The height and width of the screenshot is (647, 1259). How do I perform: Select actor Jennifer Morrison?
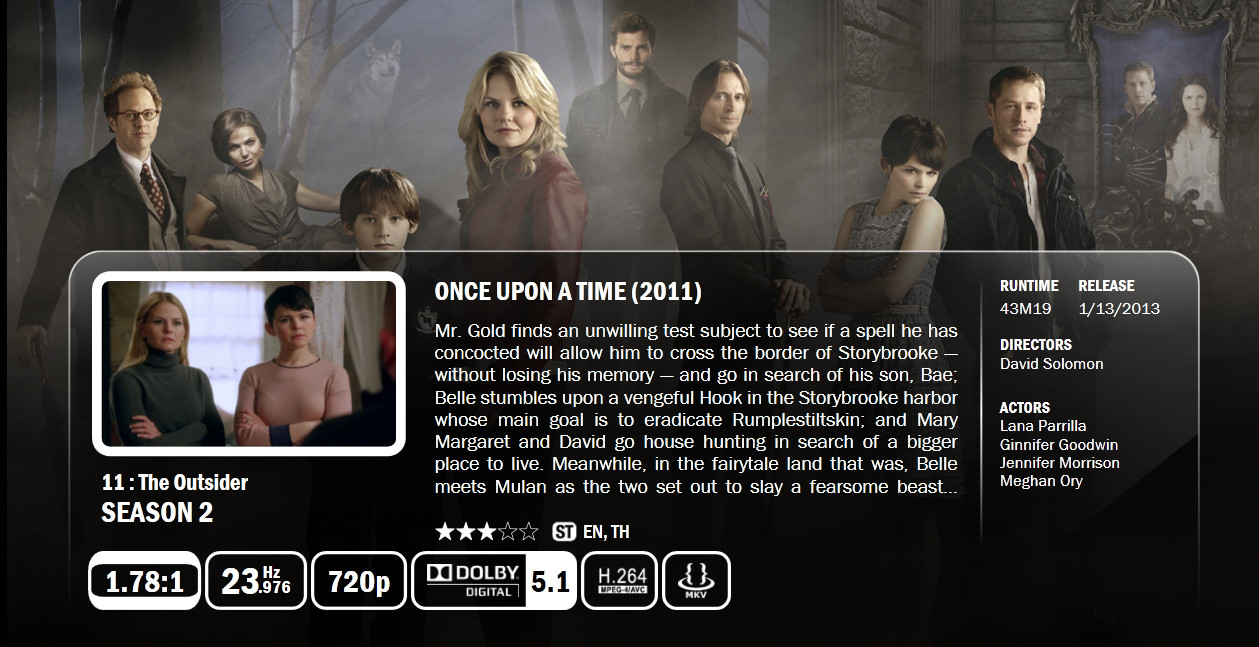(1060, 463)
